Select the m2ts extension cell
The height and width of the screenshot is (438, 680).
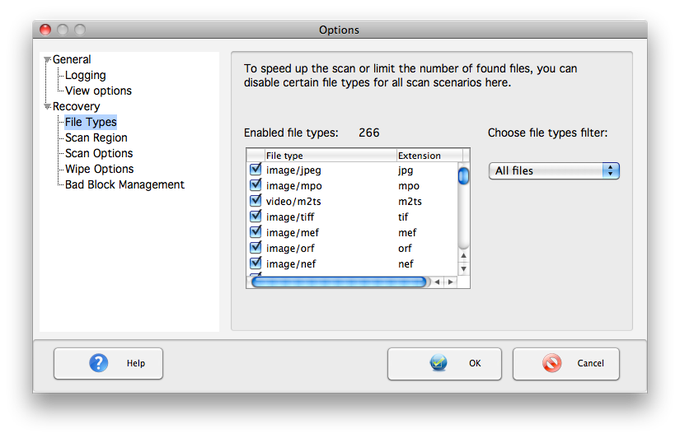[x=410, y=202]
